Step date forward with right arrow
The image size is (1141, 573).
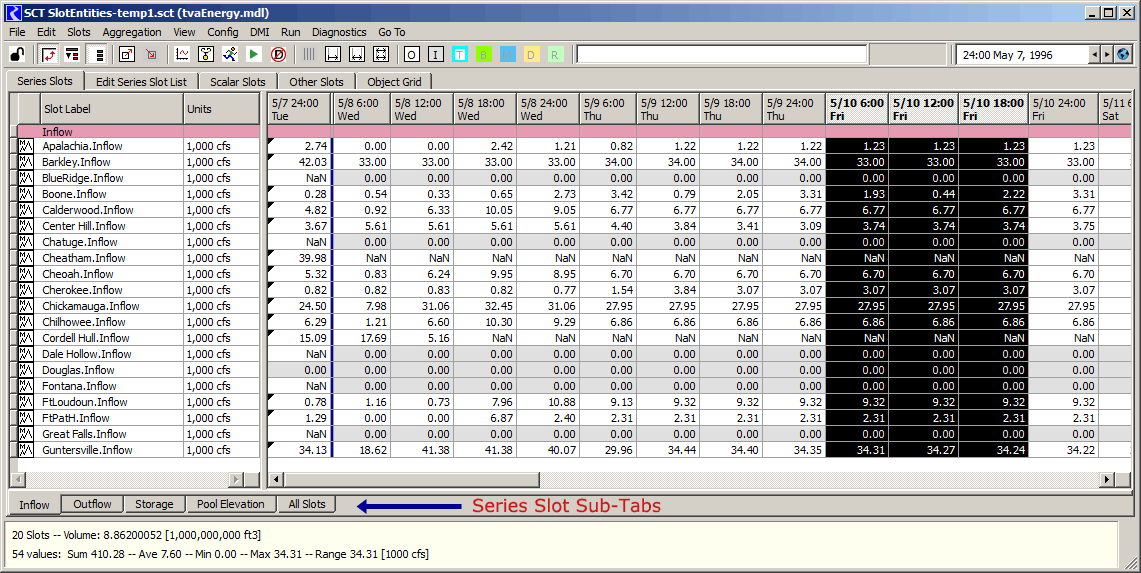tap(1107, 55)
